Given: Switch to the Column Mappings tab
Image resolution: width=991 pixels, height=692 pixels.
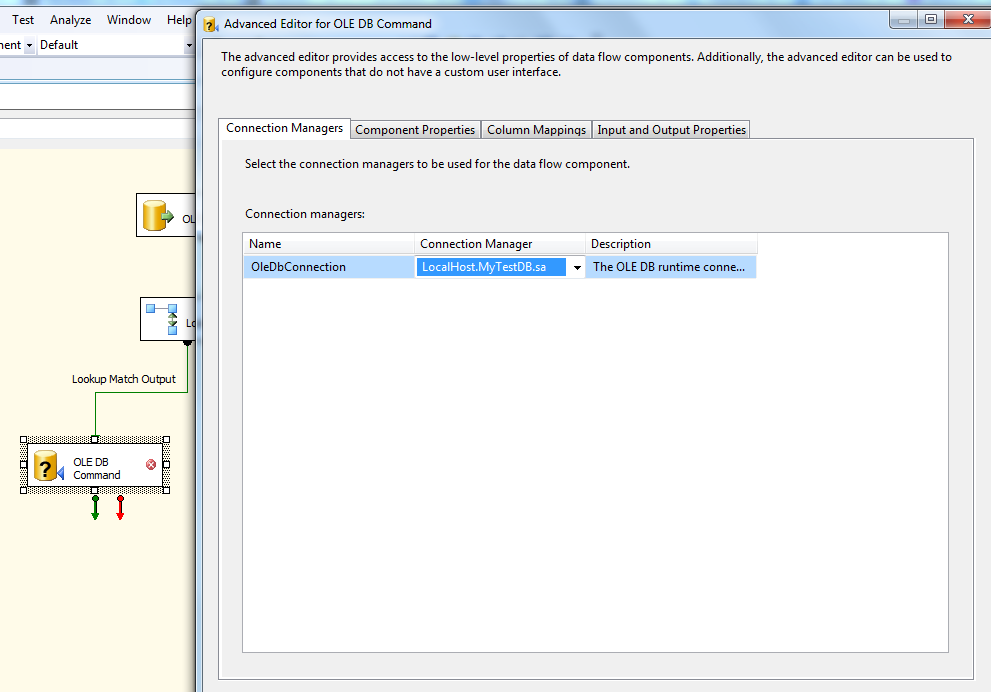Looking at the screenshot, I should tap(536, 130).
